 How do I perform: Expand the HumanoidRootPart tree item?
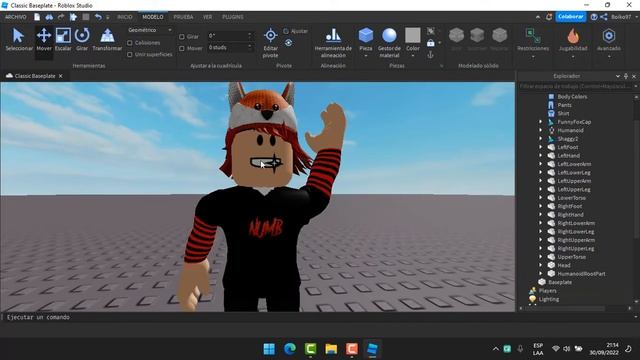pos(540,274)
